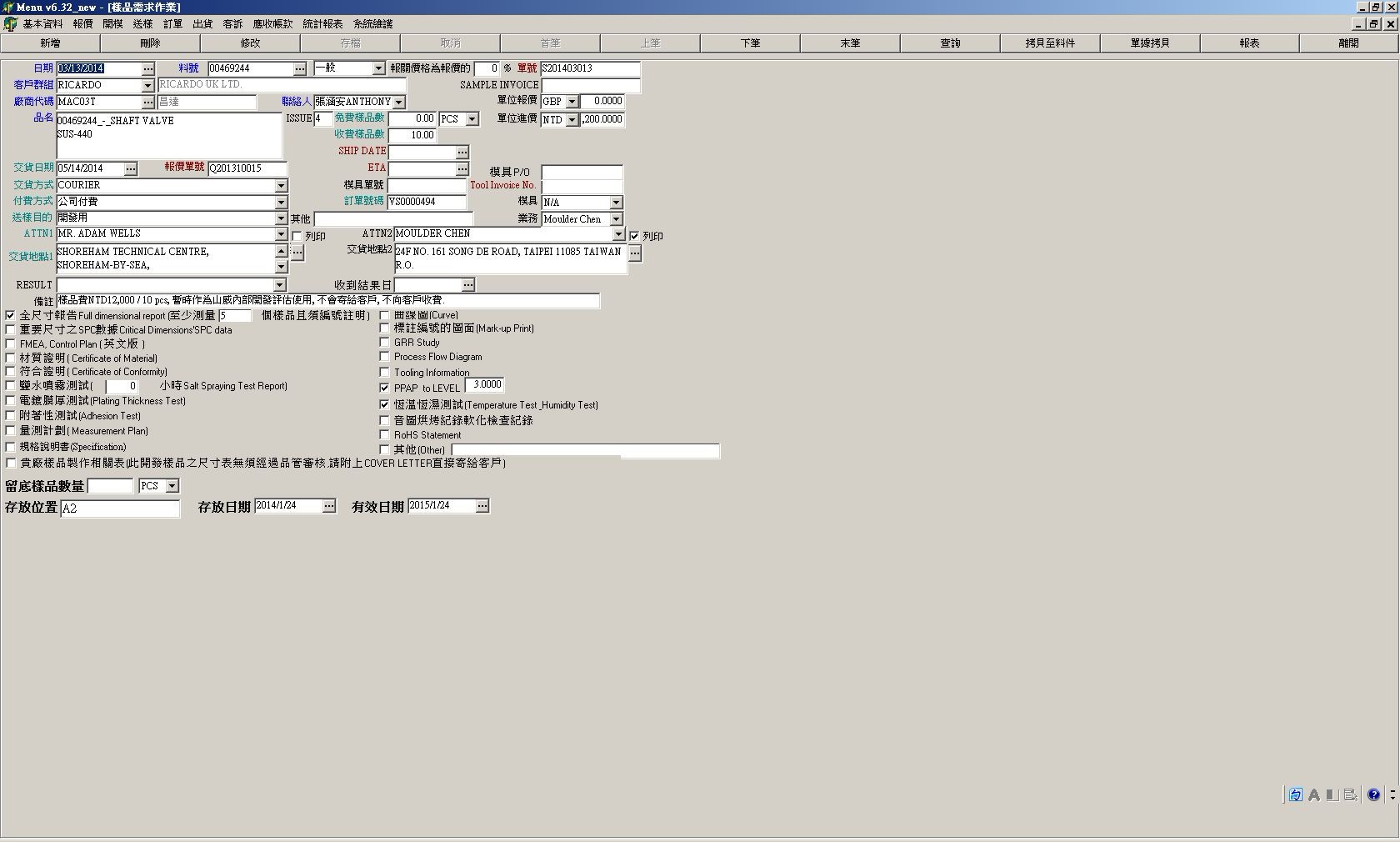Click ellipsis button next to SHIP DATE
Viewport: 1400px width, 842px height.
tap(462, 152)
